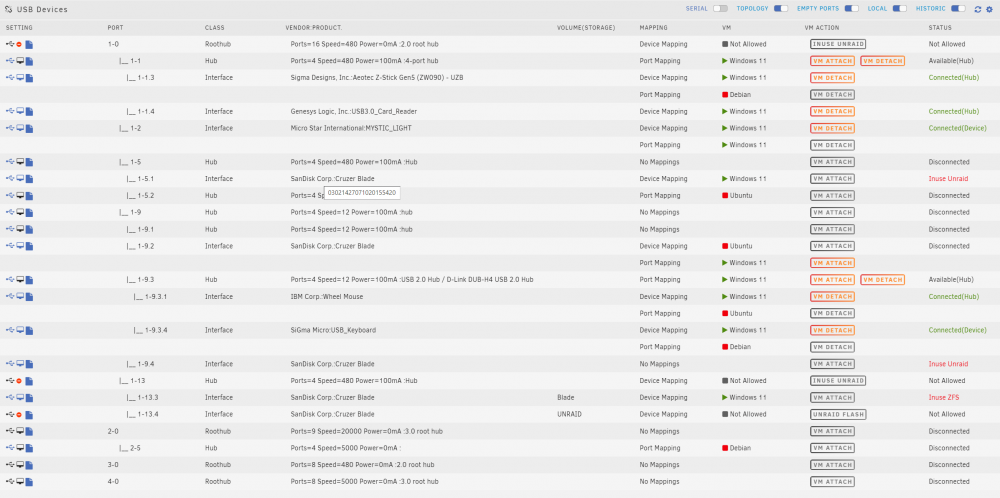Toggle the Historic switch off
The width and height of the screenshot is (1000, 498).
(x=958, y=9)
